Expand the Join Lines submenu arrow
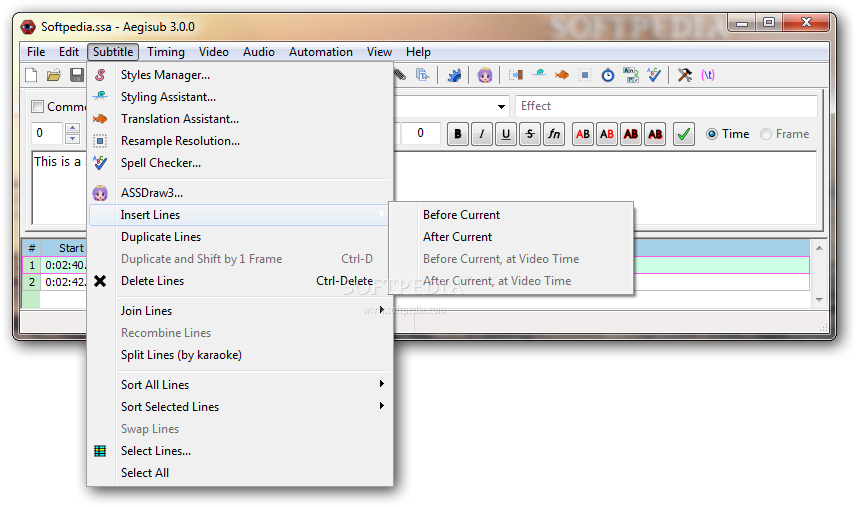Viewport: 857px width, 507px height. [x=381, y=310]
